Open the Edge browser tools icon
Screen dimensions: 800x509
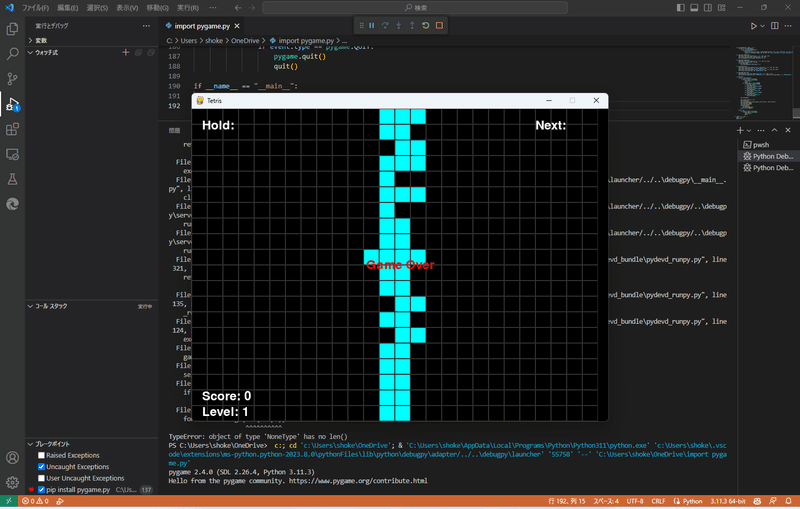point(12,204)
